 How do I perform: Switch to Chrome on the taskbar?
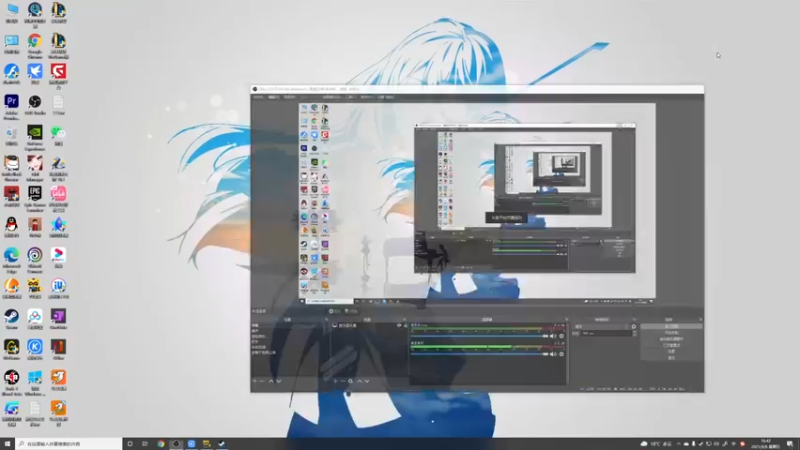(161, 444)
